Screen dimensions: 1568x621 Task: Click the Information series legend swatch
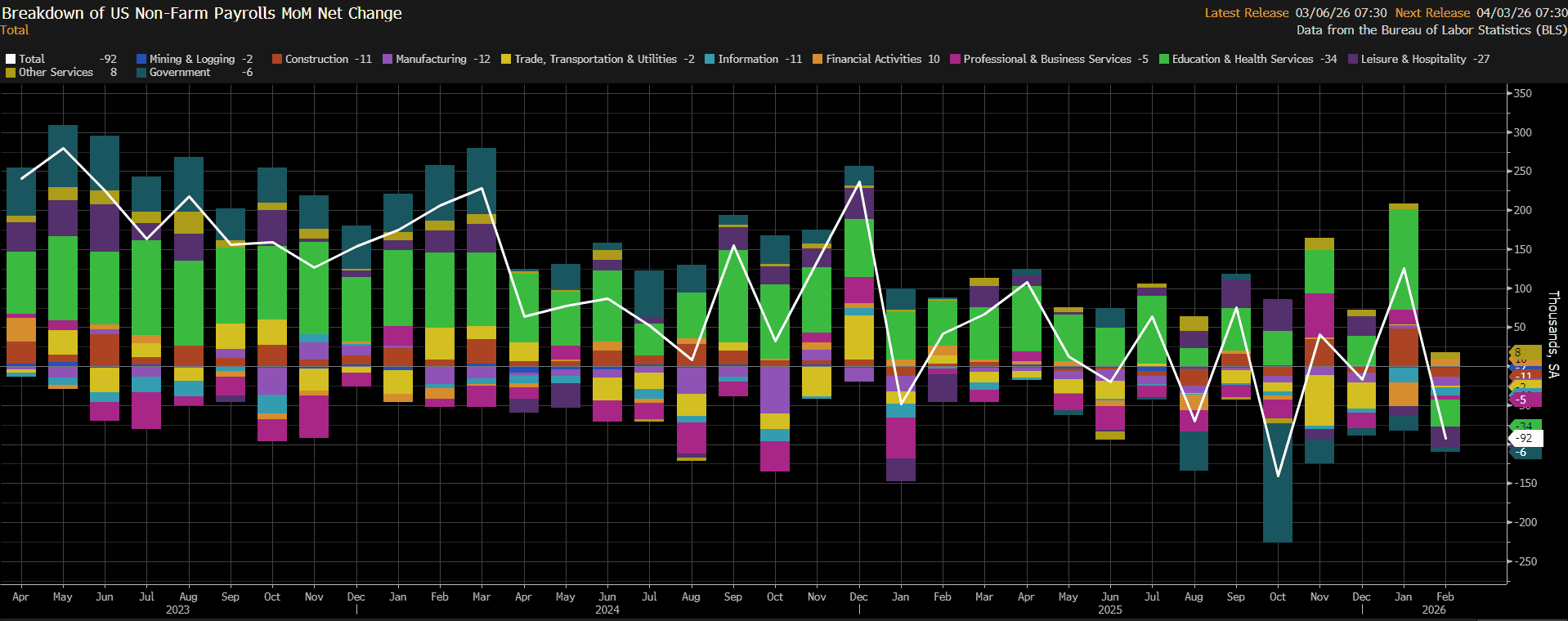(x=710, y=59)
